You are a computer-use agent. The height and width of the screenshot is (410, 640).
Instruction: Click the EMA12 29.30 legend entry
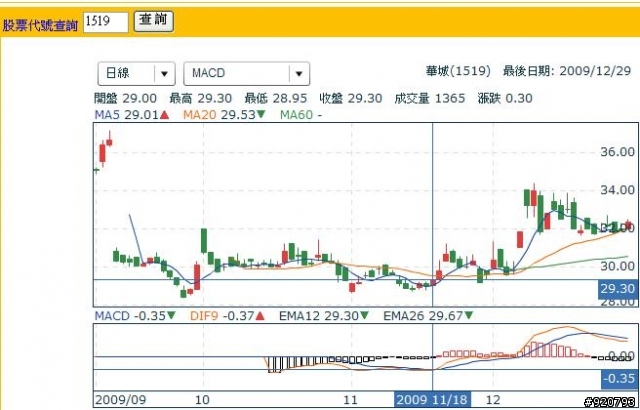pos(324,316)
